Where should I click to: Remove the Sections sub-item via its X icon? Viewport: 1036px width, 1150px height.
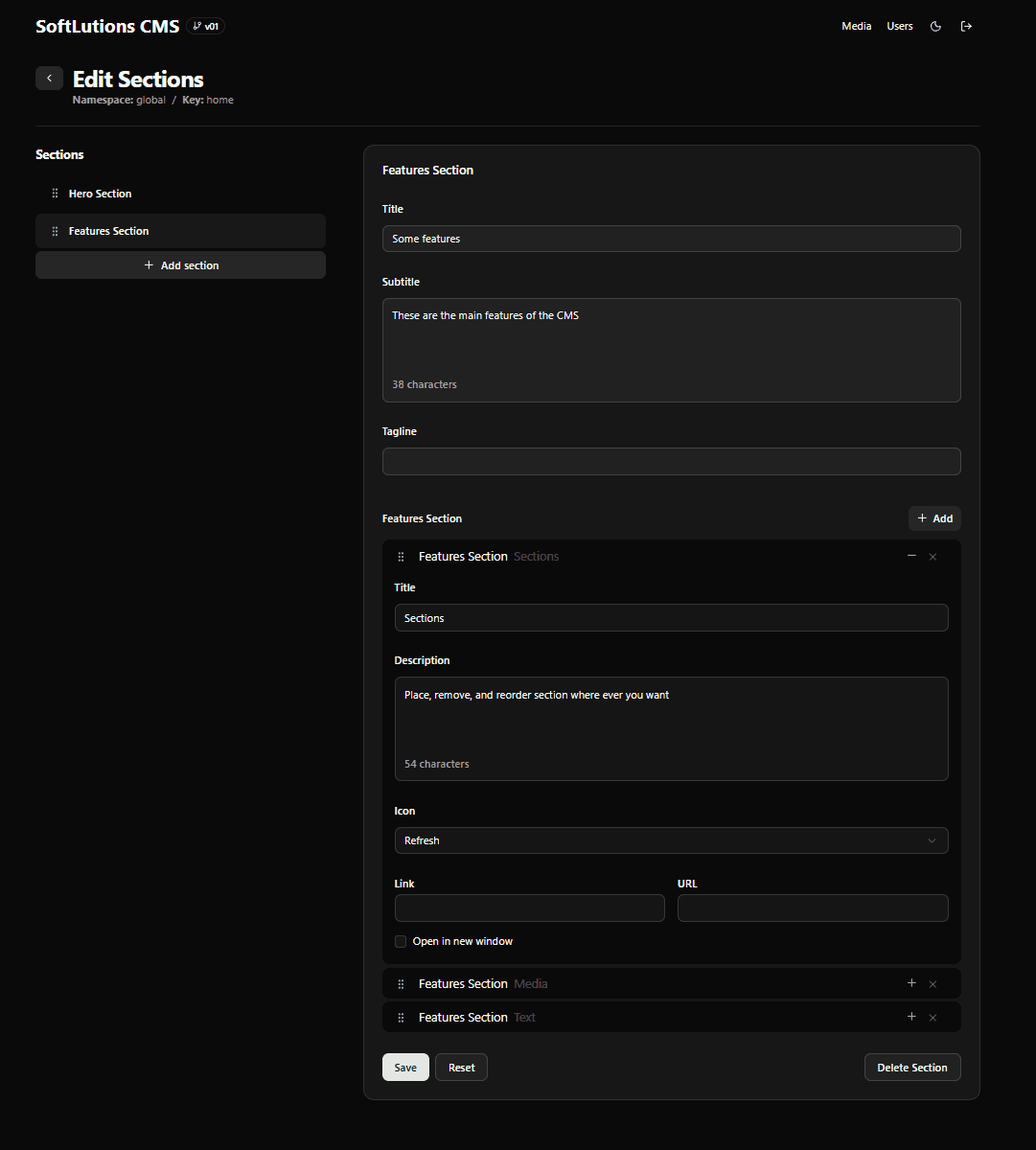pos(932,556)
